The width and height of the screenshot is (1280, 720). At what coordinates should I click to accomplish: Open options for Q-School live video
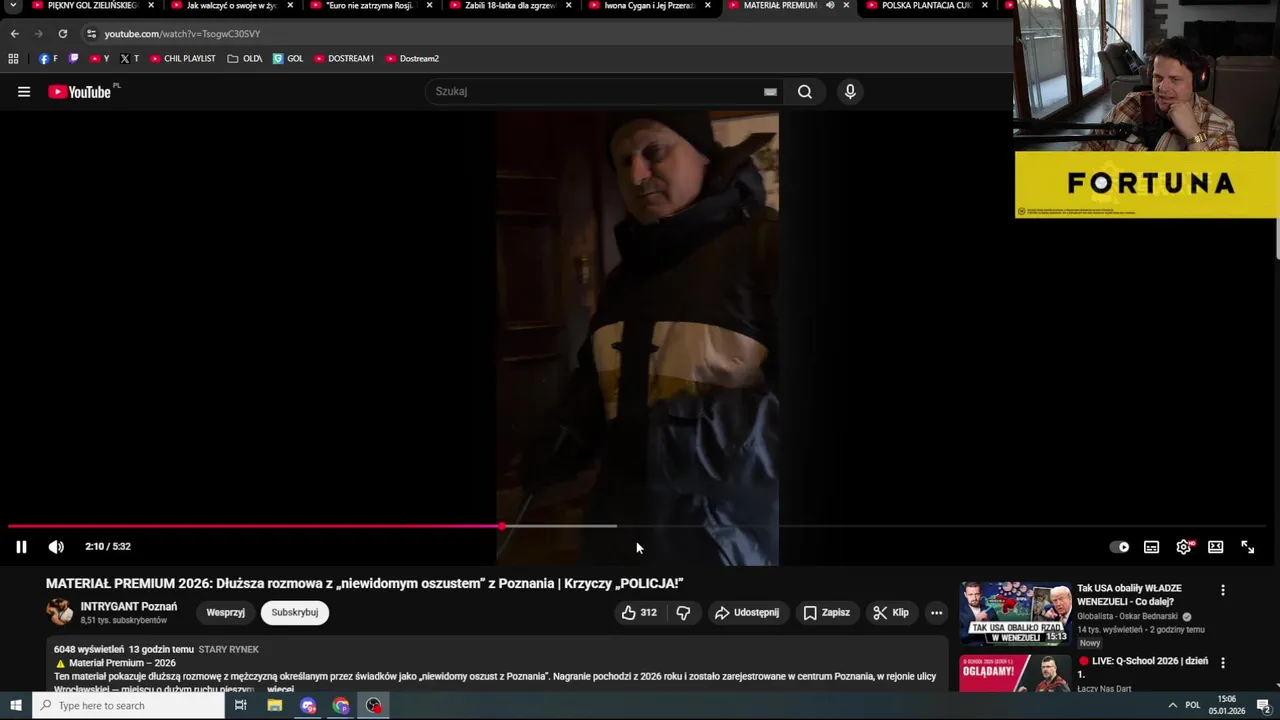click(1222, 663)
